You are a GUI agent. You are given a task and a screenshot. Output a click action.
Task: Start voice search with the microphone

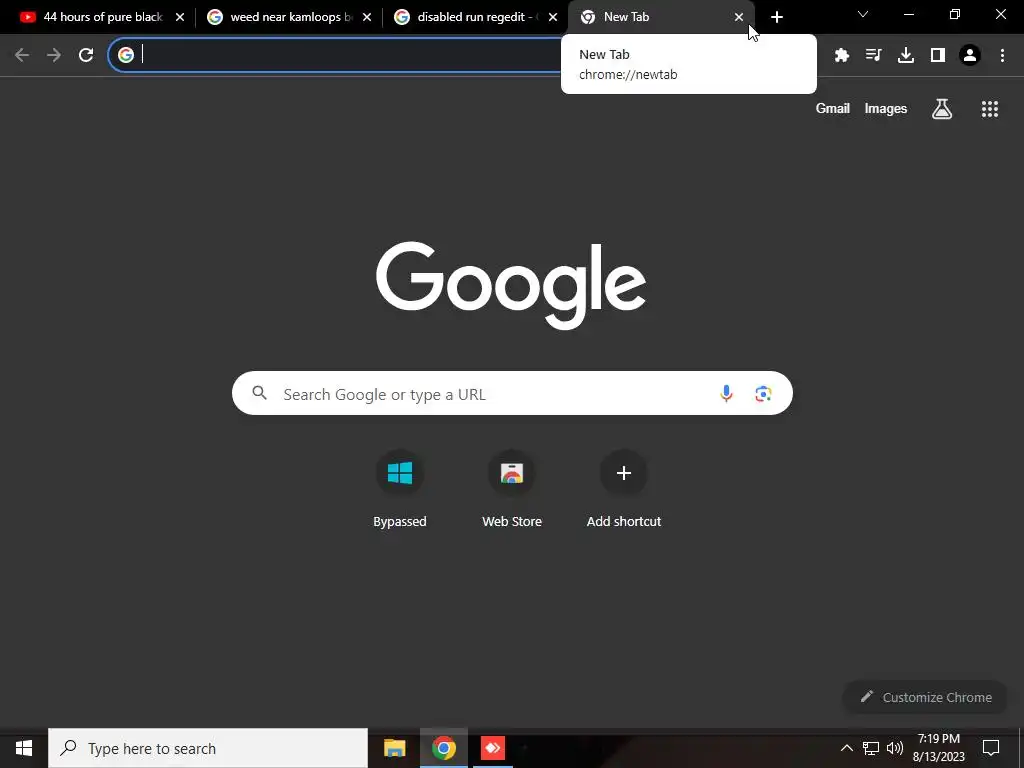(x=726, y=393)
